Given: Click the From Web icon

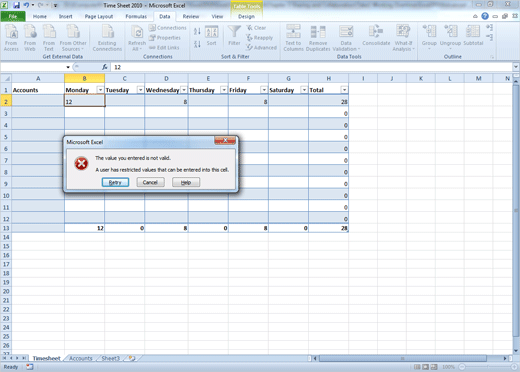Looking at the screenshot, I should pos(30,38).
